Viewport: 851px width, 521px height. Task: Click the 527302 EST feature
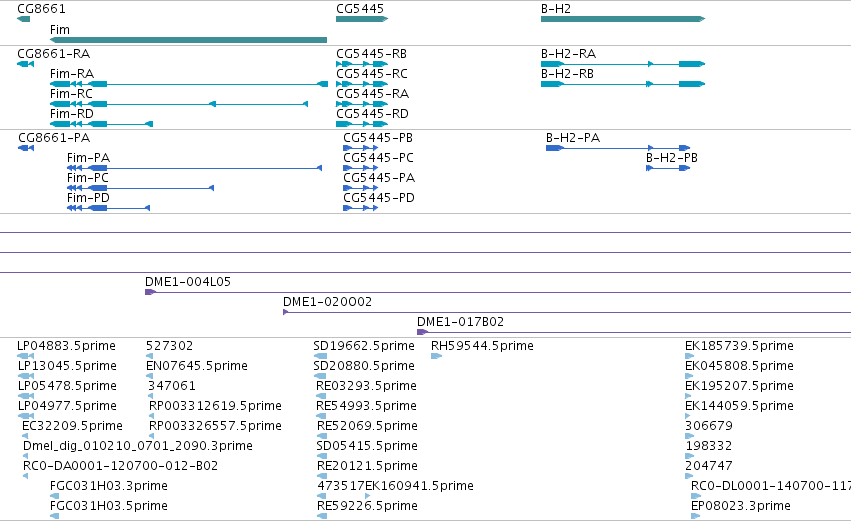[x=151, y=356]
